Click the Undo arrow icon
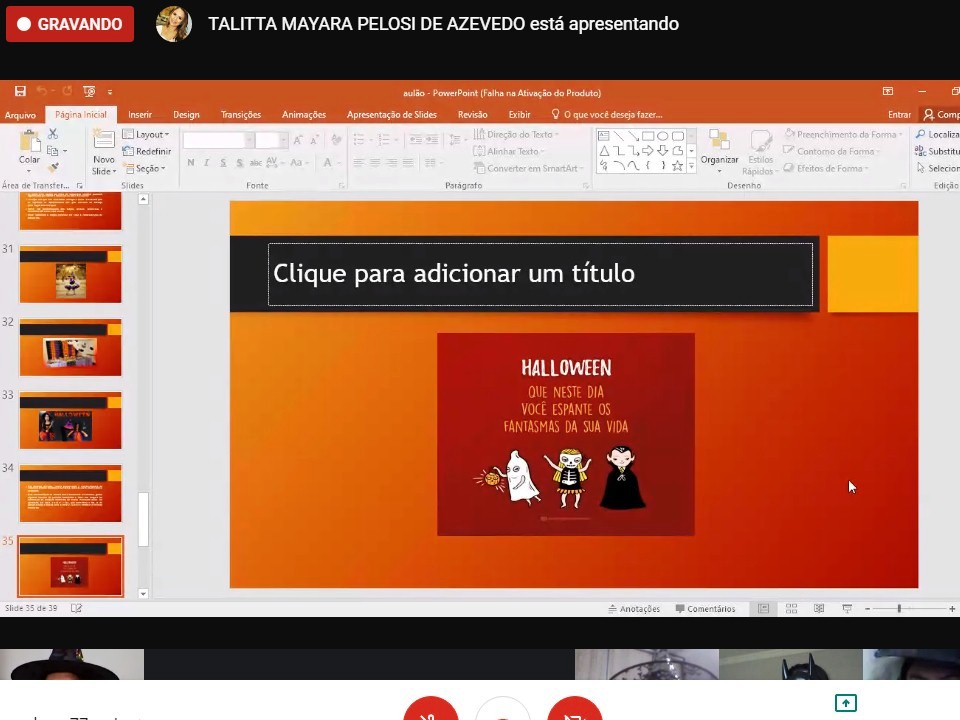This screenshot has height=720, width=960. click(x=42, y=91)
